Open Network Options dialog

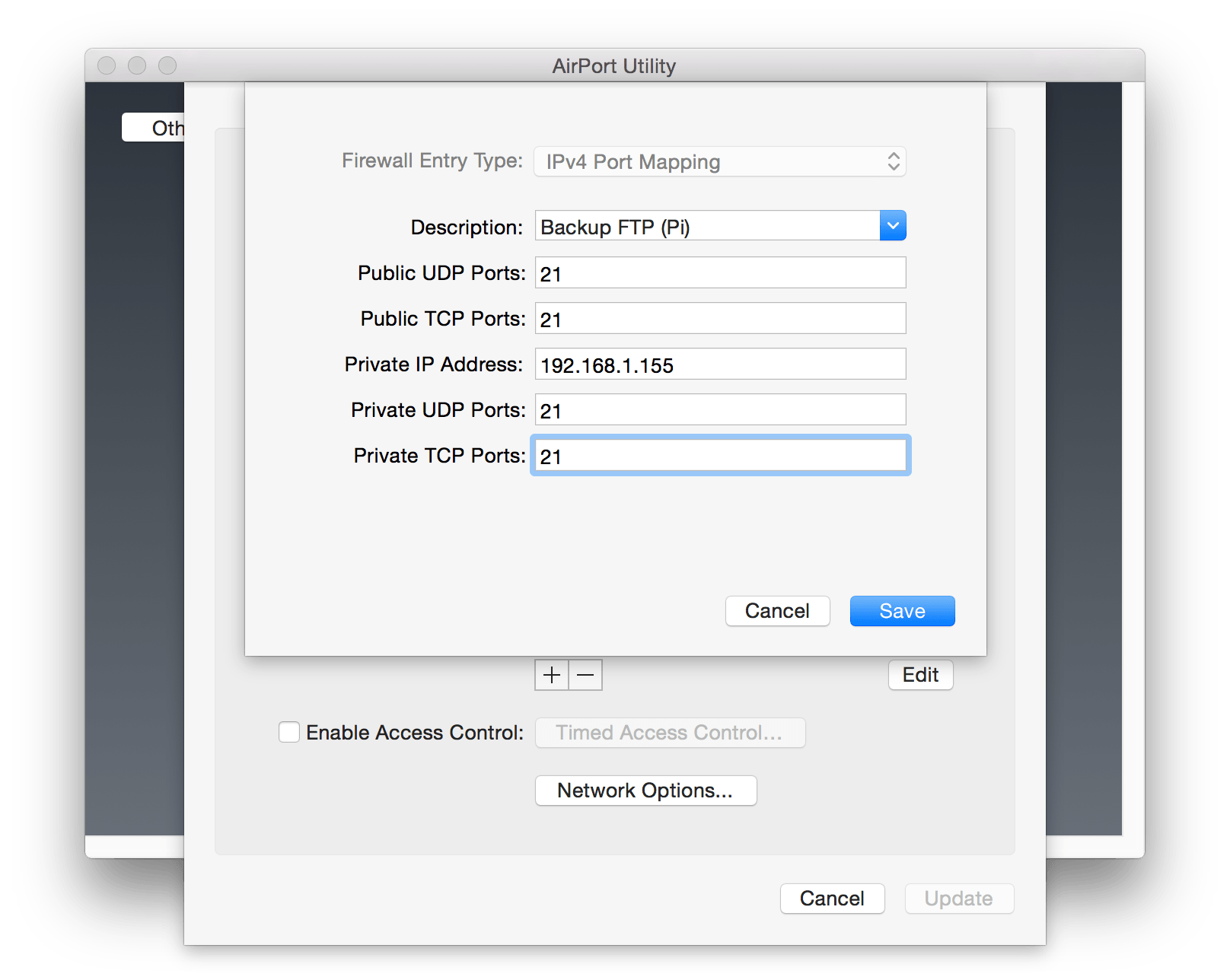click(x=645, y=791)
